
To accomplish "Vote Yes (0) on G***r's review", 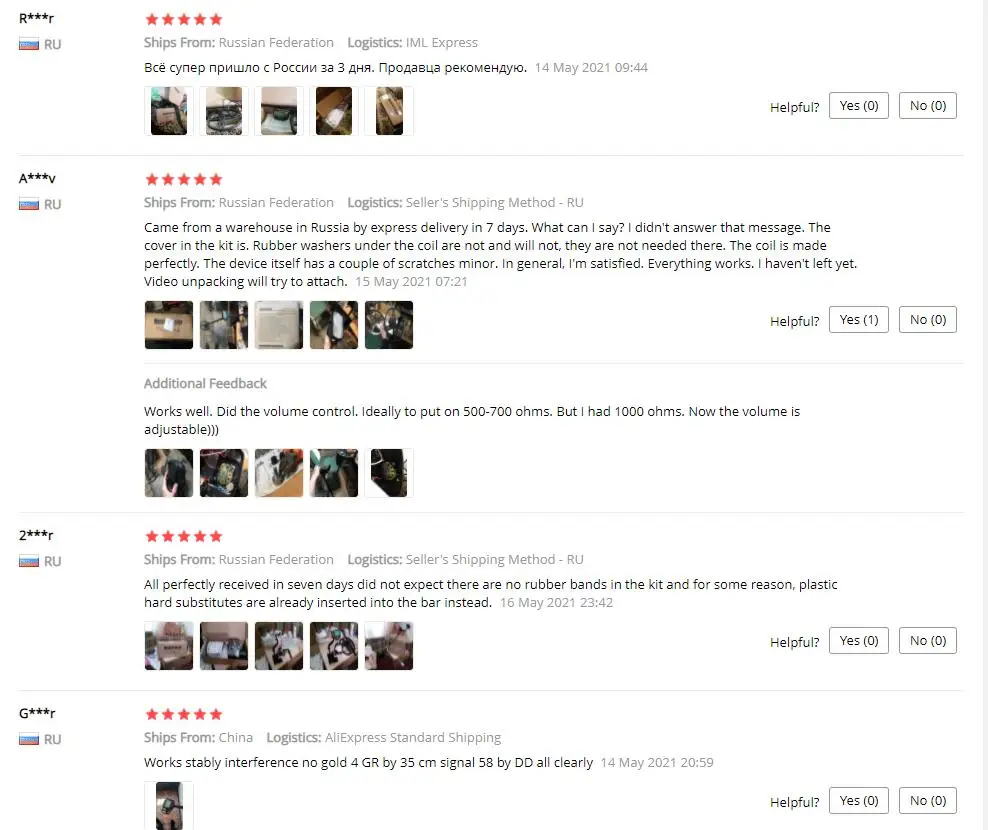I will pyautogui.click(x=858, y=800).
